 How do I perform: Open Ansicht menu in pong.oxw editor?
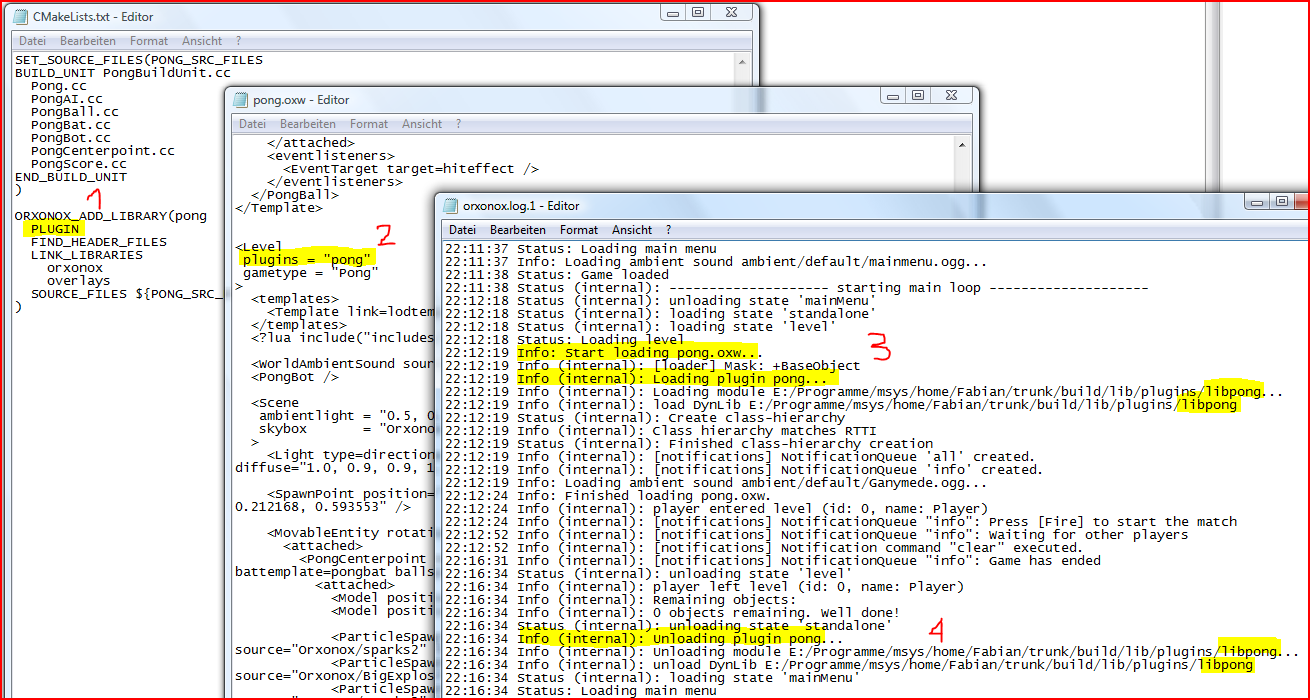pyautogui.click(x=422, y=124)
